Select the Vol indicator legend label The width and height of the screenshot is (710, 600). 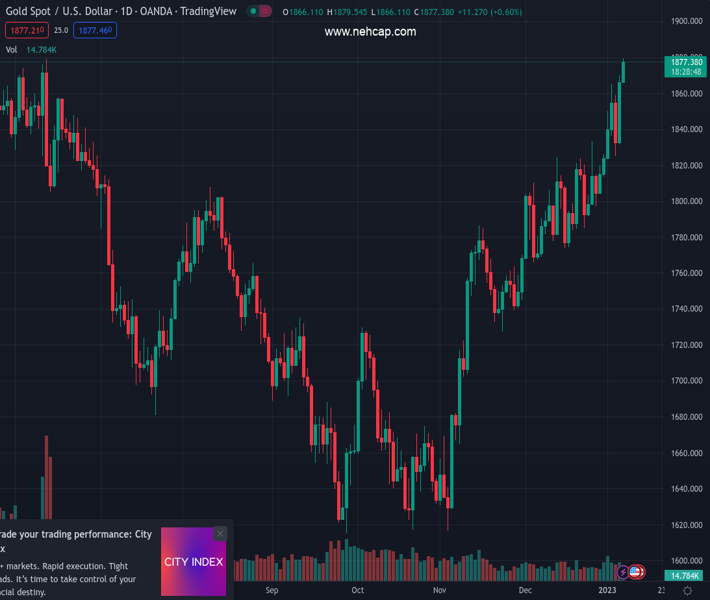point(11,49)
